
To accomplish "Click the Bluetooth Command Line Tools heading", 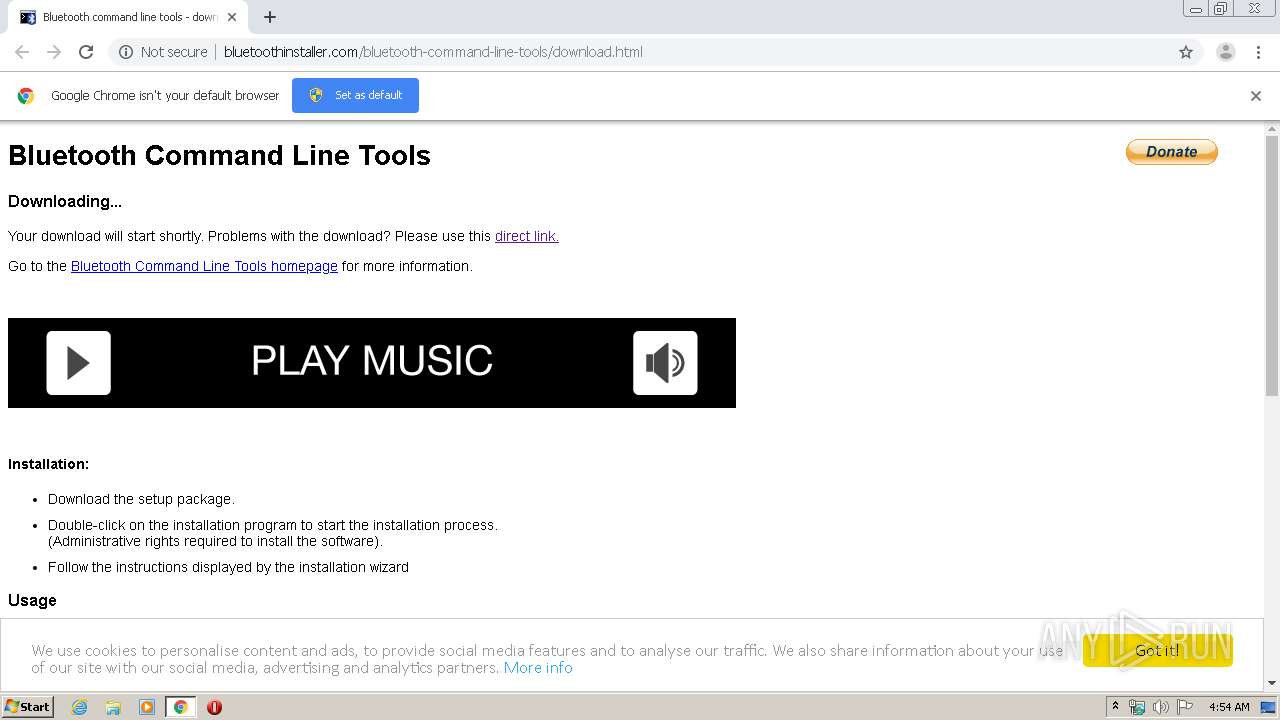I will click(x=219, y=155).
